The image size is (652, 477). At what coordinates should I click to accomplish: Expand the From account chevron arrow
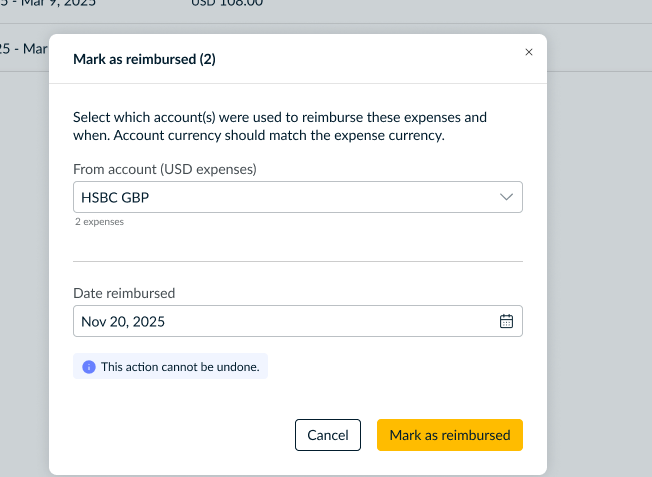point(506,197)
